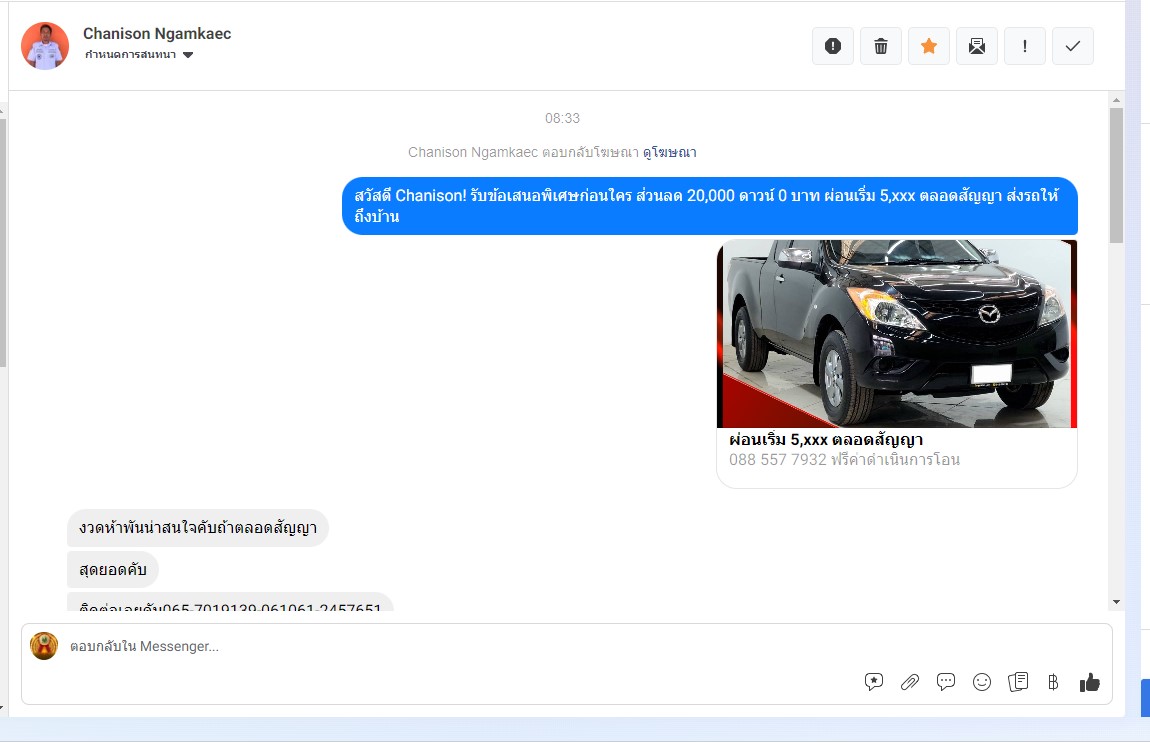The width and height of the screenshot is (1150, 742).
Task: Click the Baht payment request icon
Action: click(x=1053, y=682)
